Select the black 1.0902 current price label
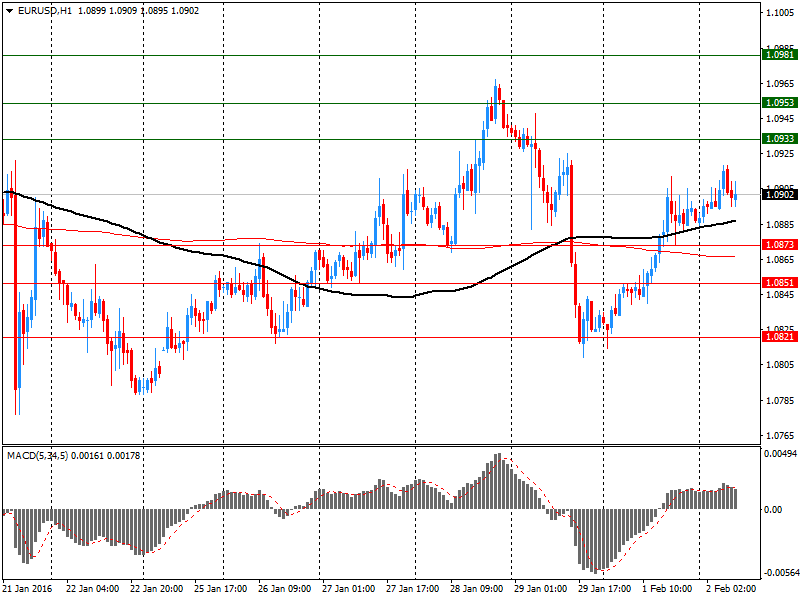The height and width of the screenshot is (600, 800). coord(780,194)
